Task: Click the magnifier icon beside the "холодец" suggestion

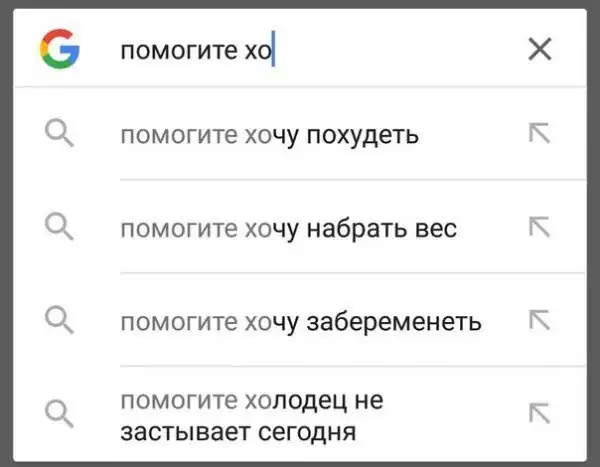Action: (60, 415)
